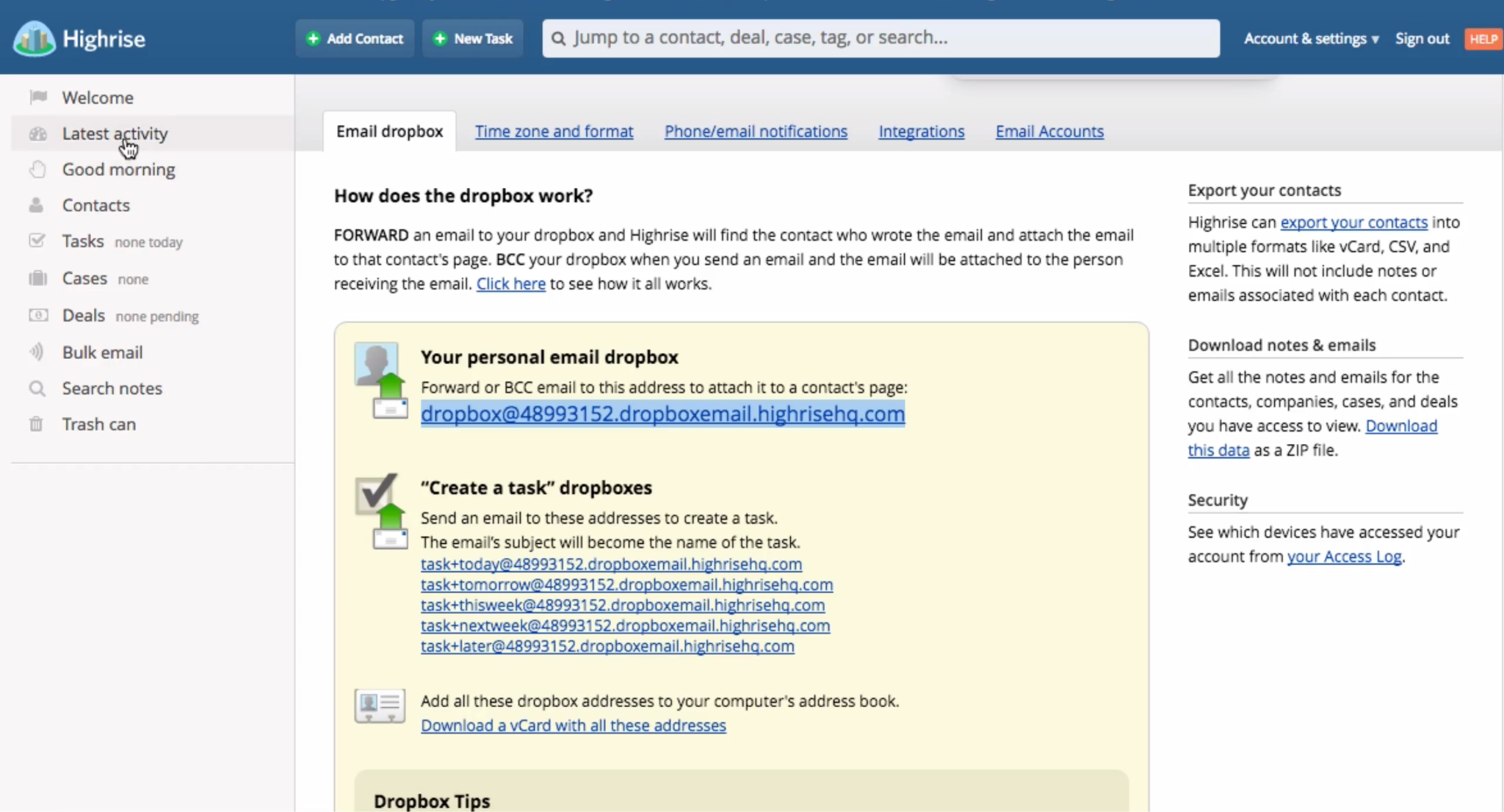Viewport: 1504px width, 812px height.
Task: Switch to Phone/email notifications tab
Action: (756, 131)
